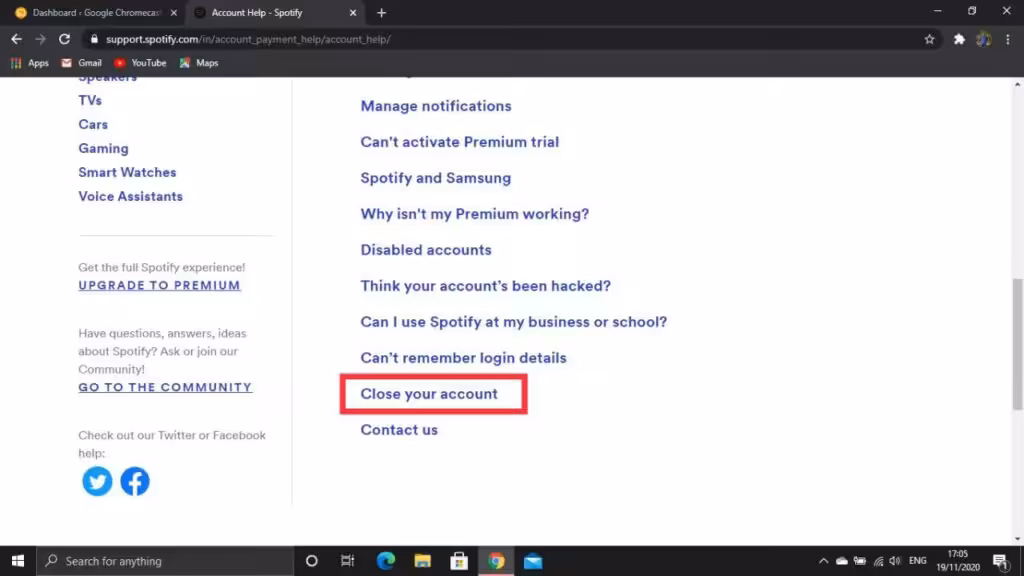1024x576 pixels.
Task: Show hidden tray icons chevron
Action: [824, 561]
